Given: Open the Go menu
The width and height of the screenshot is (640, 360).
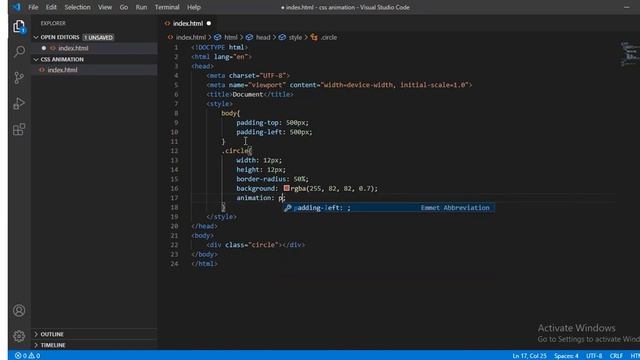Looking at the screenshot, I should click(x=124, y=7).
